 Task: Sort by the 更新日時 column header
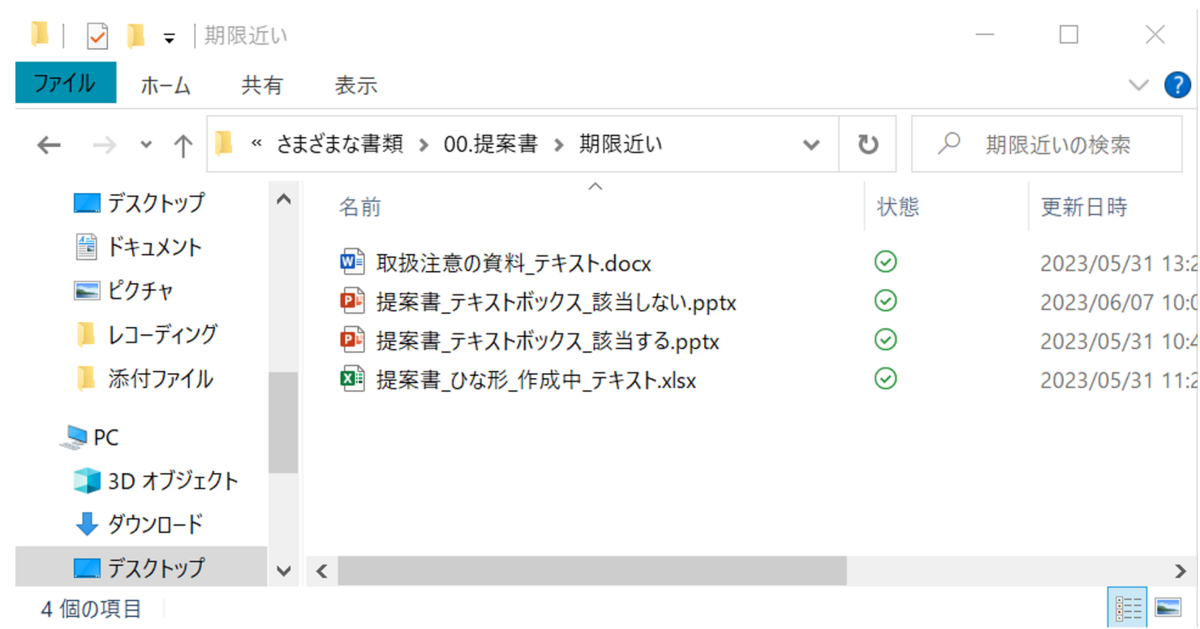[1084, 207]
